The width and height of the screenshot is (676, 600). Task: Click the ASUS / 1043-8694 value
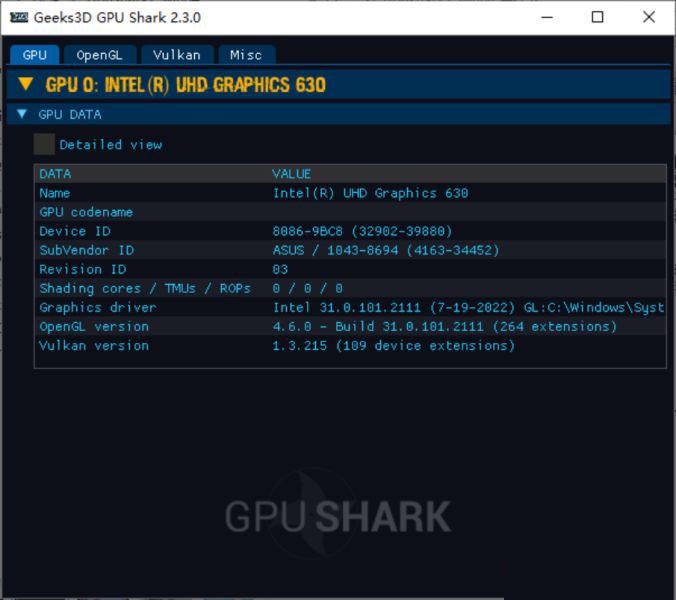pos(386,250)
